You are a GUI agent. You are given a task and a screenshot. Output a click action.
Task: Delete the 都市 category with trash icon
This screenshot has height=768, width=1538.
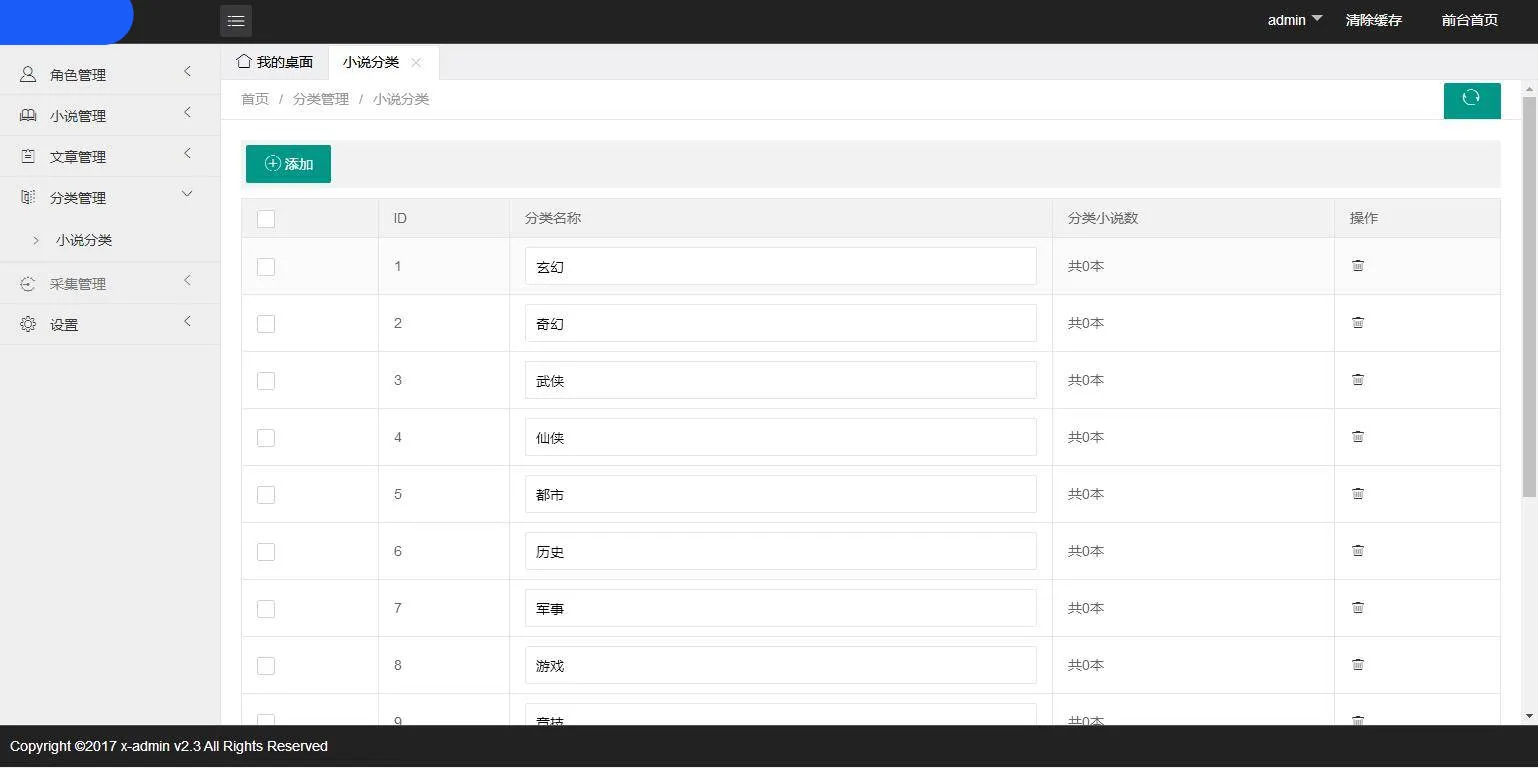[x=1358, y=493]
